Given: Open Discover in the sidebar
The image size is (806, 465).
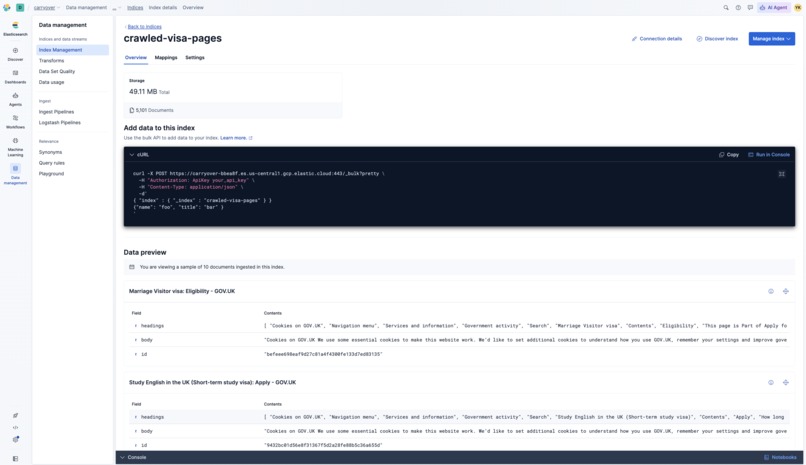Looking at the screenshot, I should 15,54.
